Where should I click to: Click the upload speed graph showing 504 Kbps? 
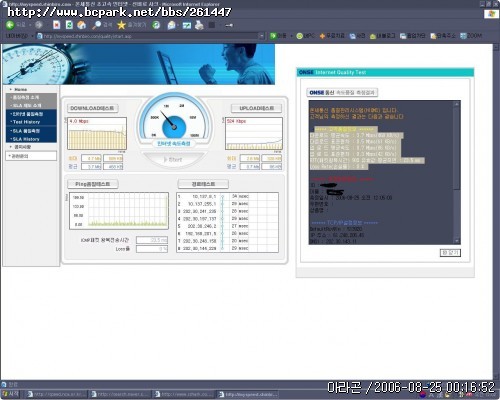254,133
